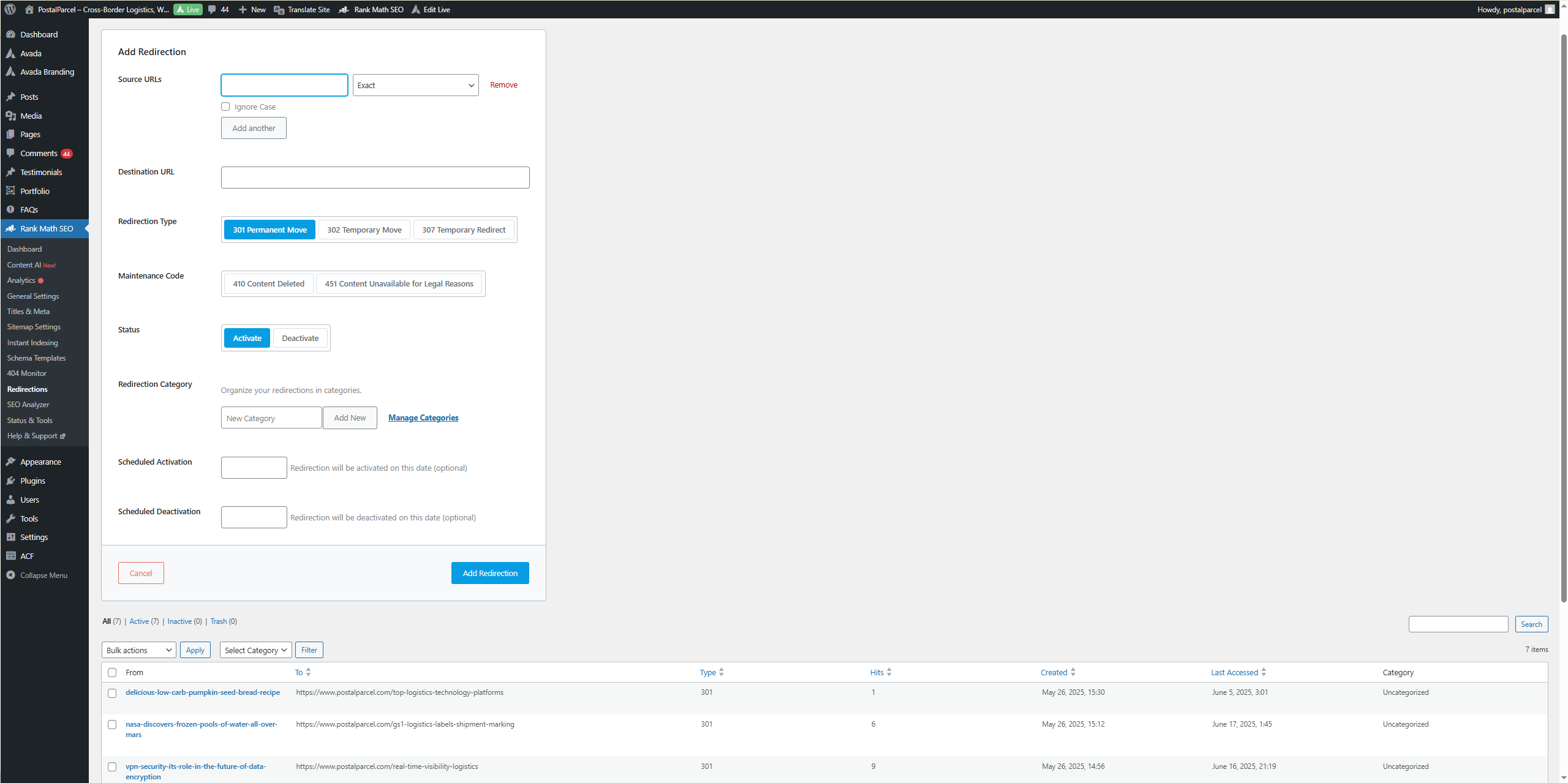The width and height of the screenshot is (1568, 783).
Task: Open the Select Category dropdown
Action: click(255, 650)
